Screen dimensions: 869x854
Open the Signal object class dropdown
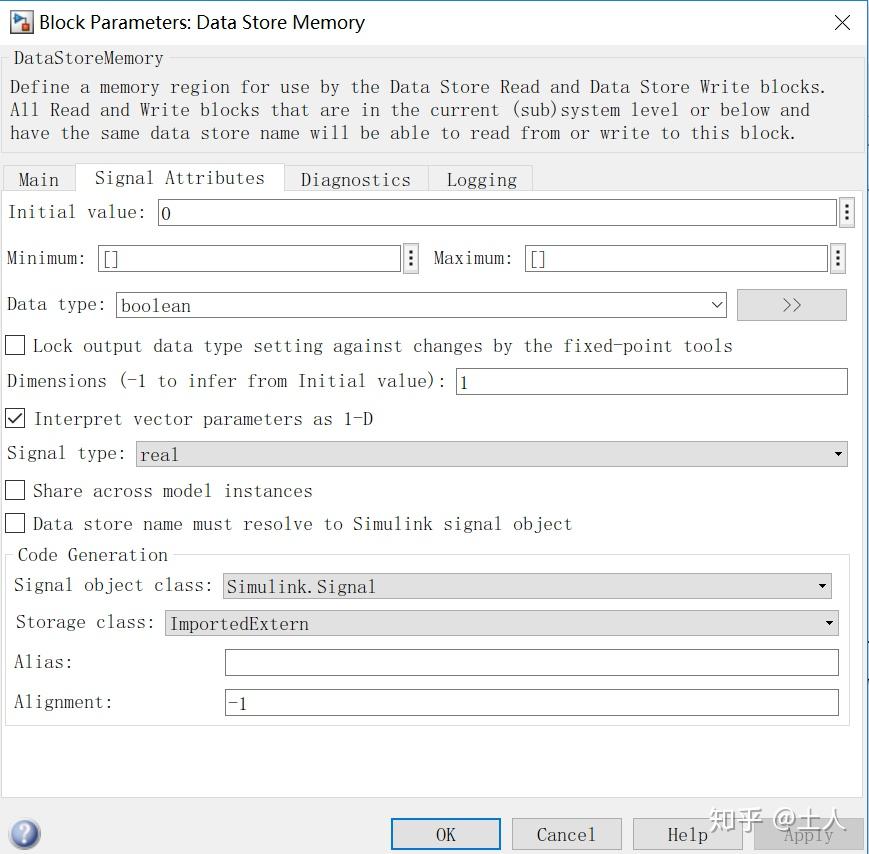coord(821,586)
